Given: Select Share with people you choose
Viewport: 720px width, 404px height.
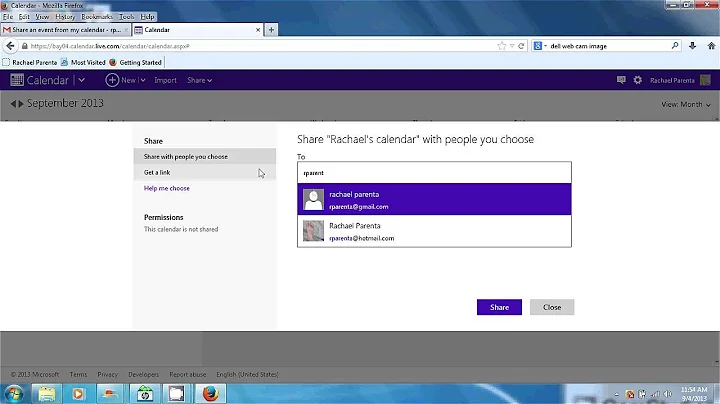Looking at the screenshot, I should (x=205, y=157).
